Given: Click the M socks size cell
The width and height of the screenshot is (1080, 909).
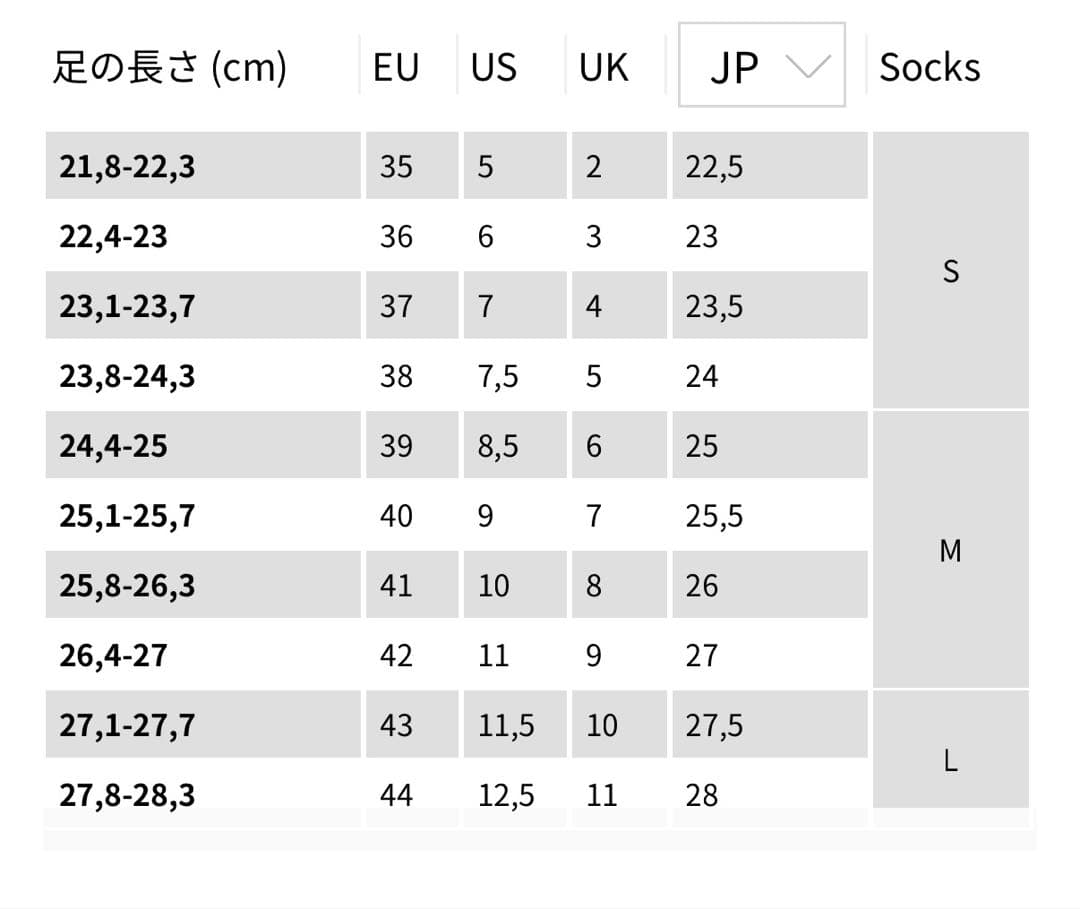Looking at the screenshot, I should click(x=950, y=550).
